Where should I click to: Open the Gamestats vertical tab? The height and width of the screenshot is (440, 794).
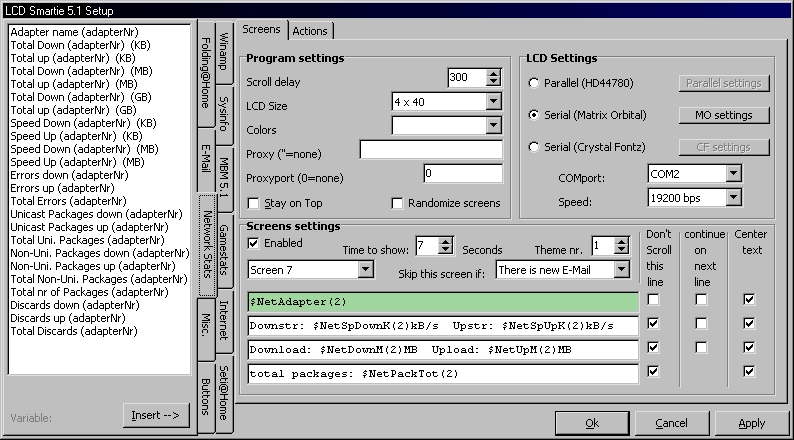click(224, 250)
